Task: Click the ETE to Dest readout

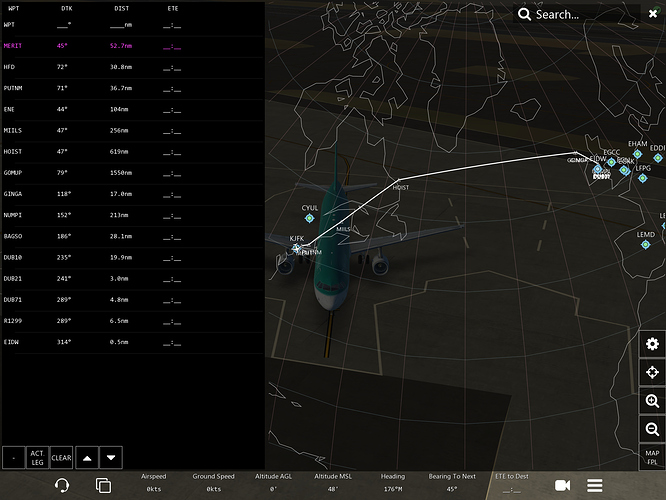Action: click(x=512, y=483)
